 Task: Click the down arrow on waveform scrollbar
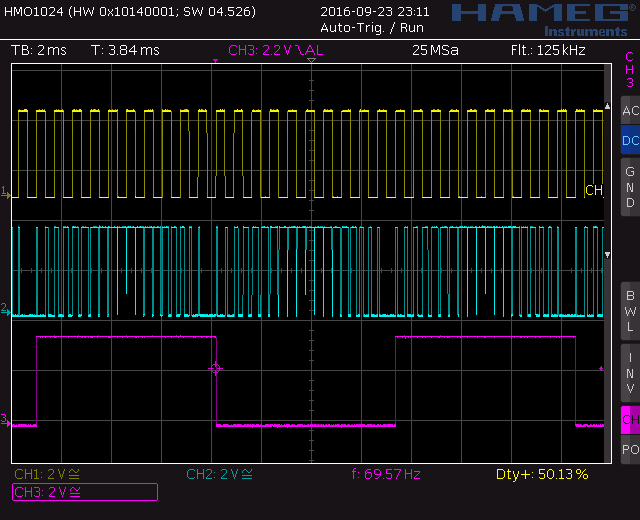607,255
